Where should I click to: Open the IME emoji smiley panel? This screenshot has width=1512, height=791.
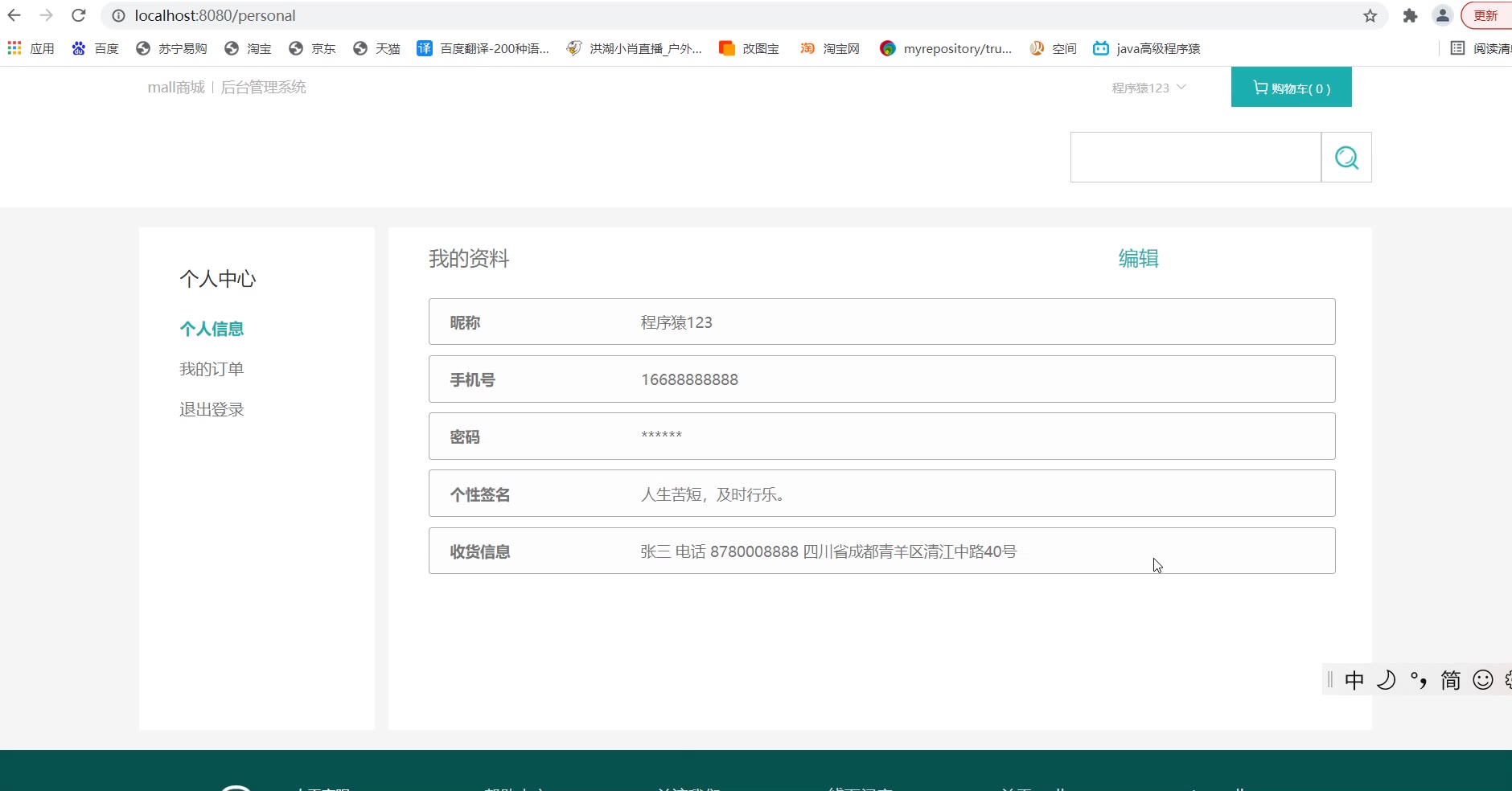coord(1482,680)
